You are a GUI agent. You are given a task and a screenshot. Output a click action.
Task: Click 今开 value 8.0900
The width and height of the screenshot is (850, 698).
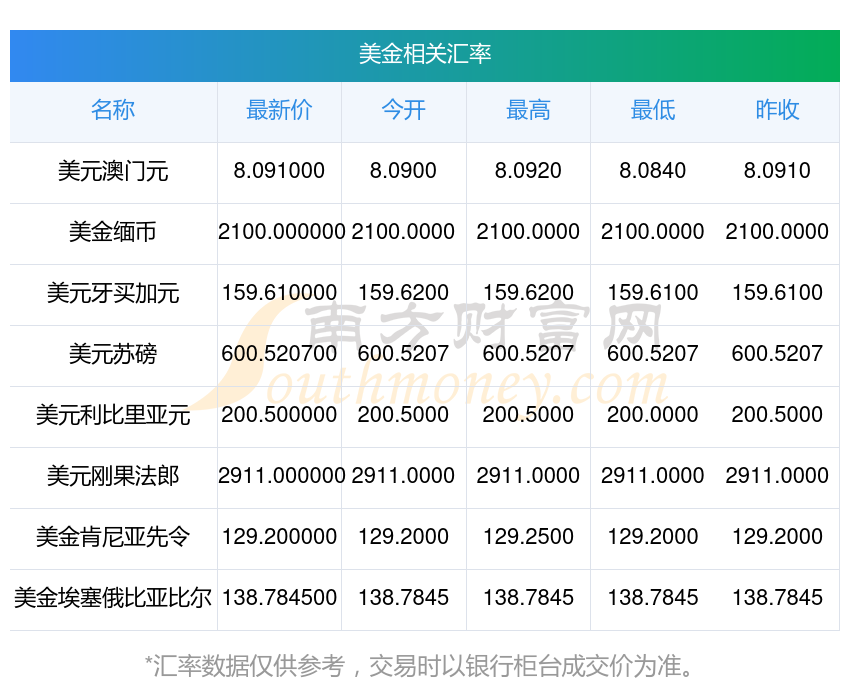click(x=403, y=171)
